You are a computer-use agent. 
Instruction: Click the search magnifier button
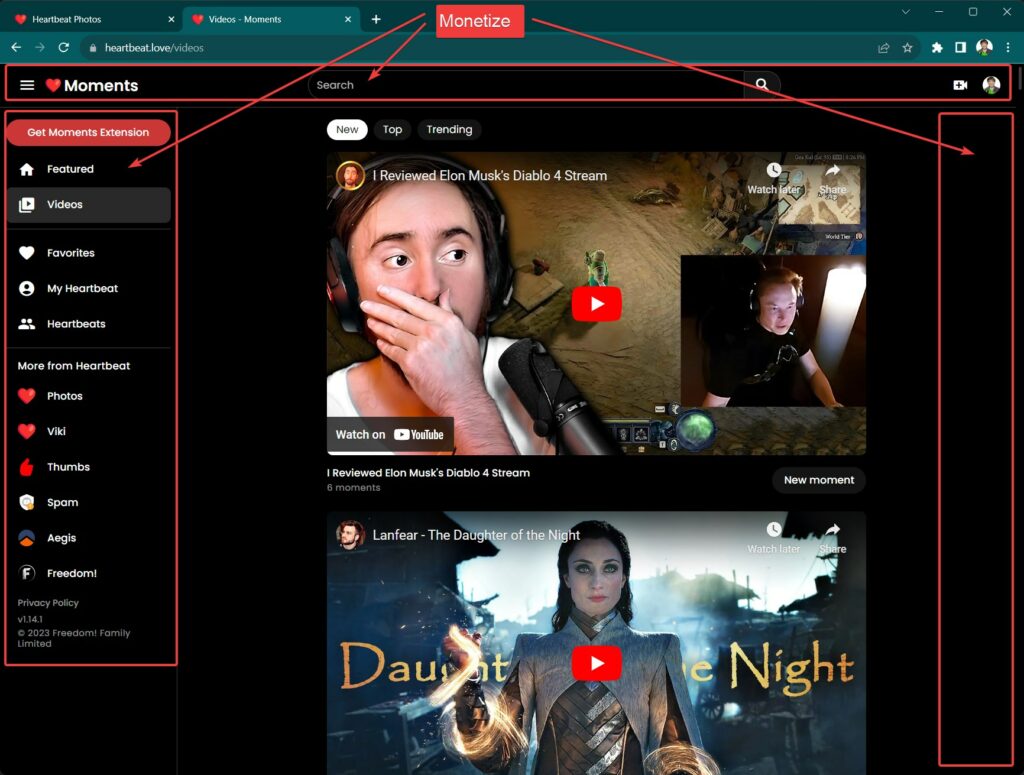point(761,84)
